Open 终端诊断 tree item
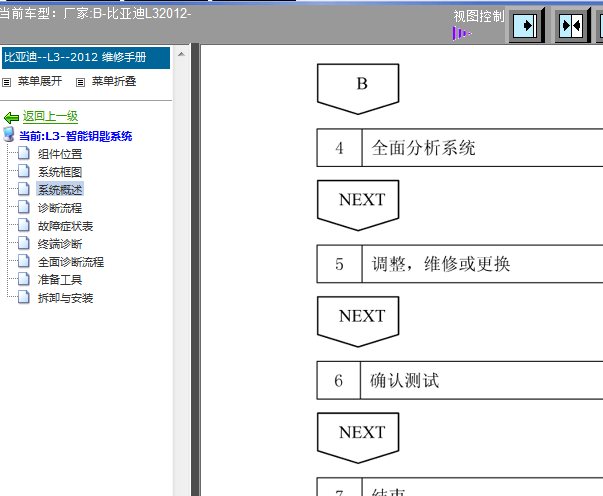Screen dimensions: 603x496 pyautogui.click(x=60, y=244)
